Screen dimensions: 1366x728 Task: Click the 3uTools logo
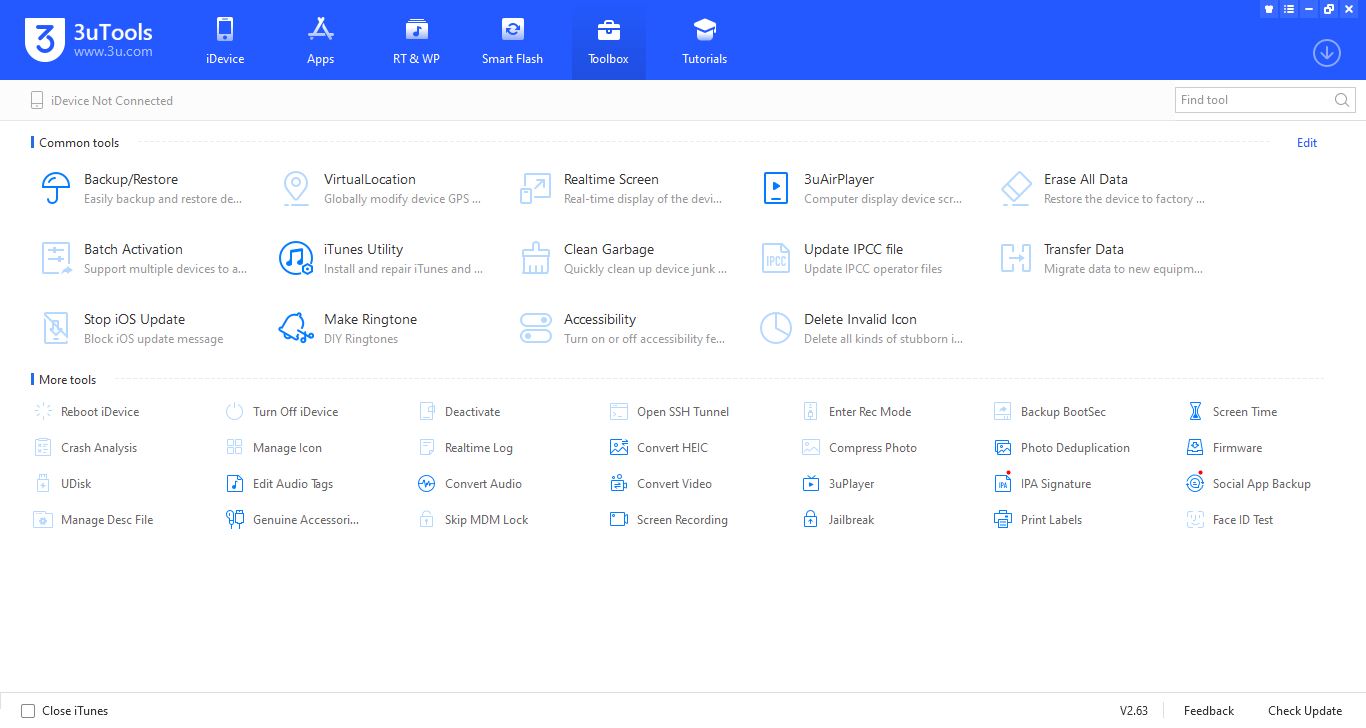click(x=89, y=39)
